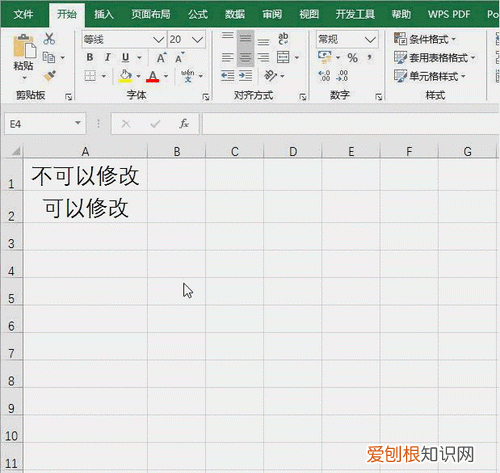Click the text orientation icon
The image size is (500, 473).
(270, 76)
